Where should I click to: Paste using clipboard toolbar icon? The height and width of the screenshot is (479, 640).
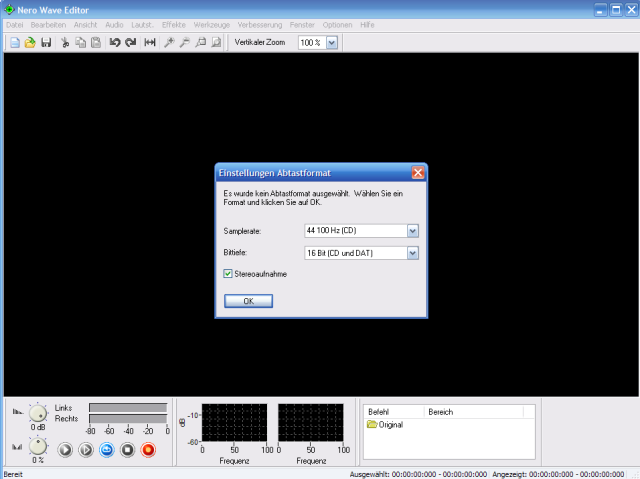coord(96,42)
